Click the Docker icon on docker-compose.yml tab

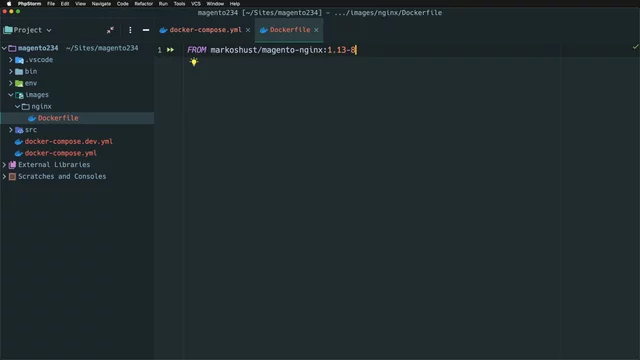pyautogui.click(x=163, y=30)
